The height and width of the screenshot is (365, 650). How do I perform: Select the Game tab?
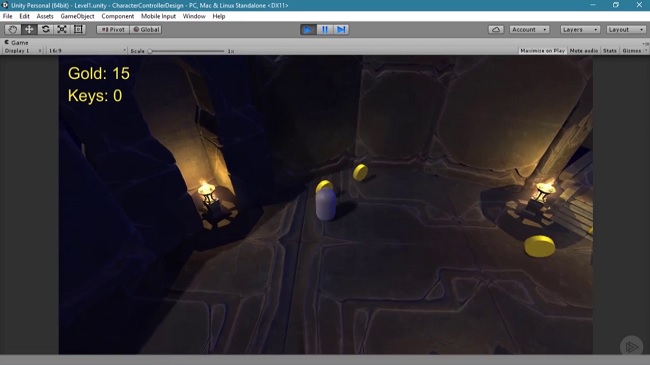(x=17, y=42)
